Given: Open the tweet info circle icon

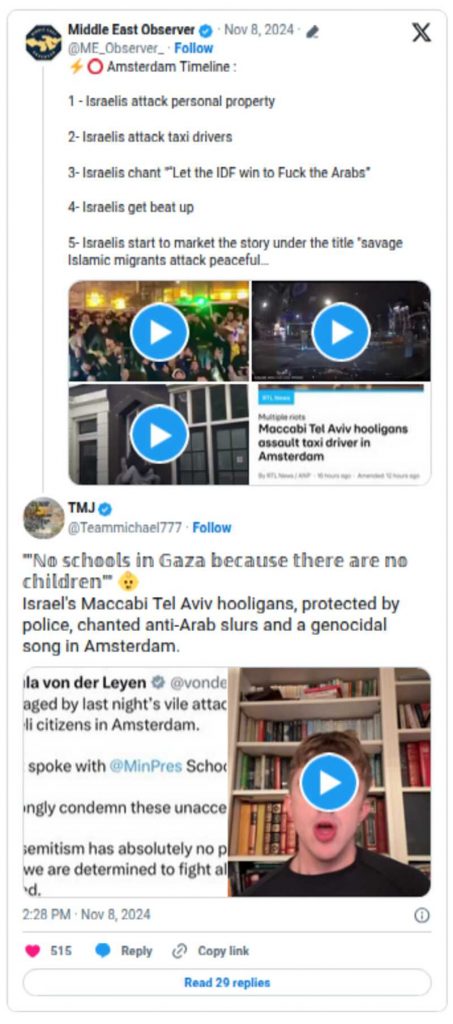Looking at the screenshot, I should [422, 915].
